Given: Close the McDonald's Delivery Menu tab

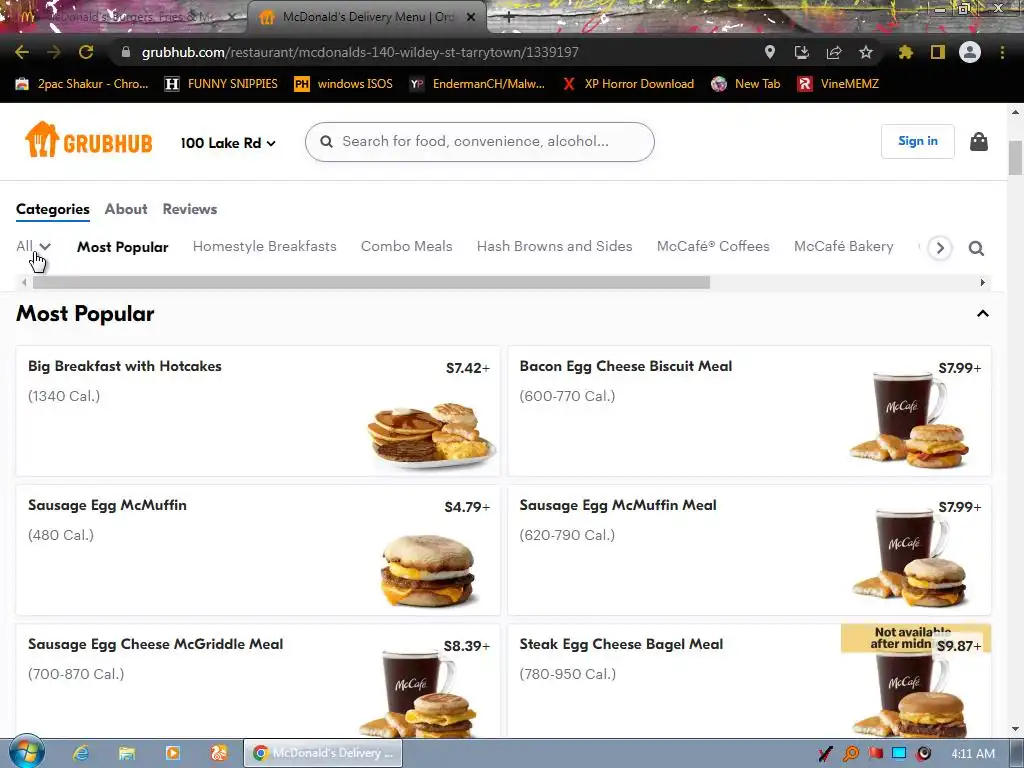Looking at the screenshot, I should (x=471, y=18).
